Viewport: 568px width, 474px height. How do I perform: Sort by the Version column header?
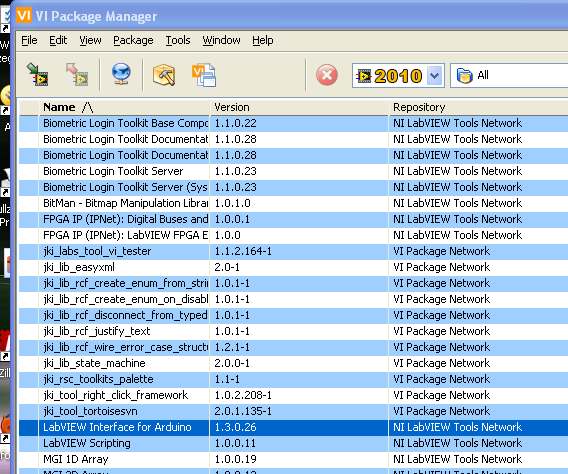click(299, 107)
